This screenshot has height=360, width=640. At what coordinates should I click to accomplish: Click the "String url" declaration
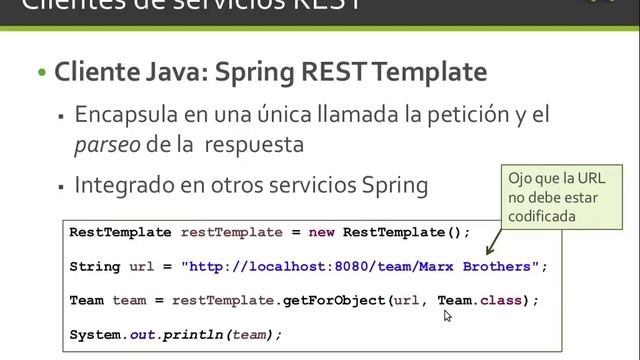(112, 267)
